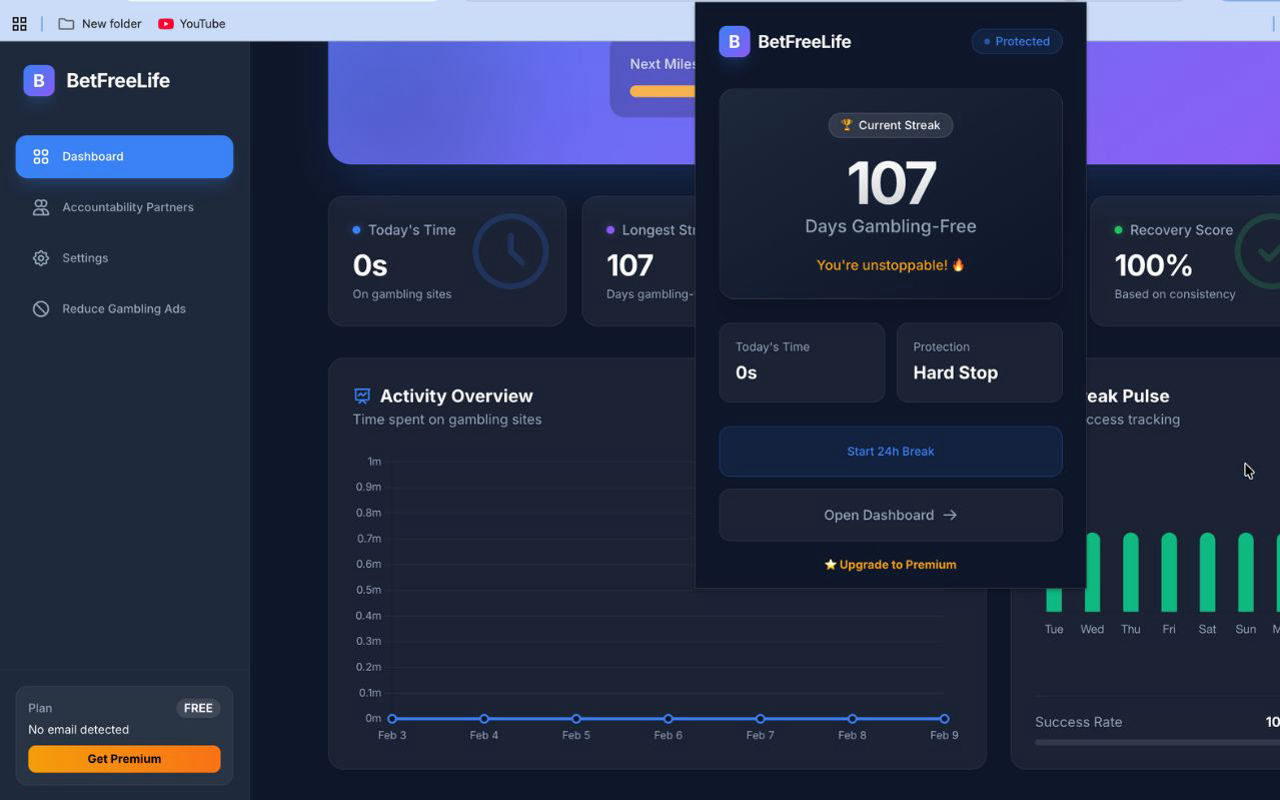Click the blocked-circle icon for Reduce Gambling Ads
1280x800 pixels.
(41, 309)
